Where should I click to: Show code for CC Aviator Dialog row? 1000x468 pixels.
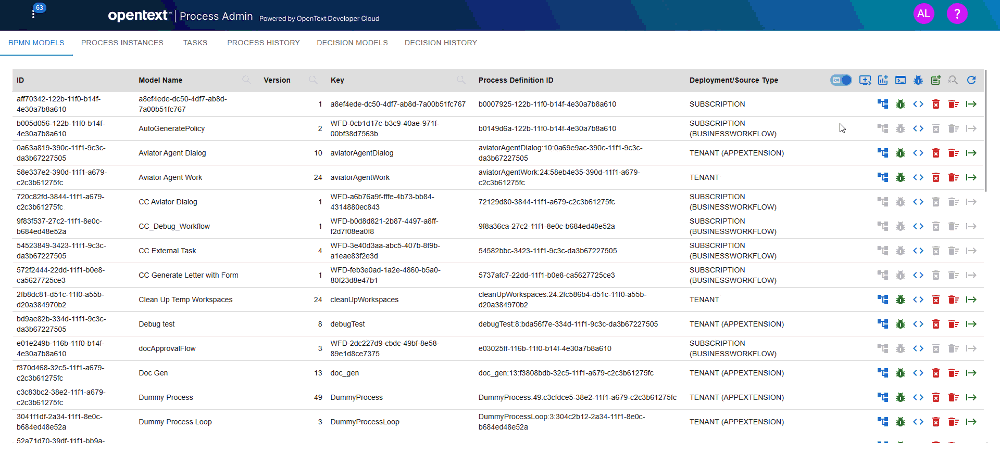[918, 201]
